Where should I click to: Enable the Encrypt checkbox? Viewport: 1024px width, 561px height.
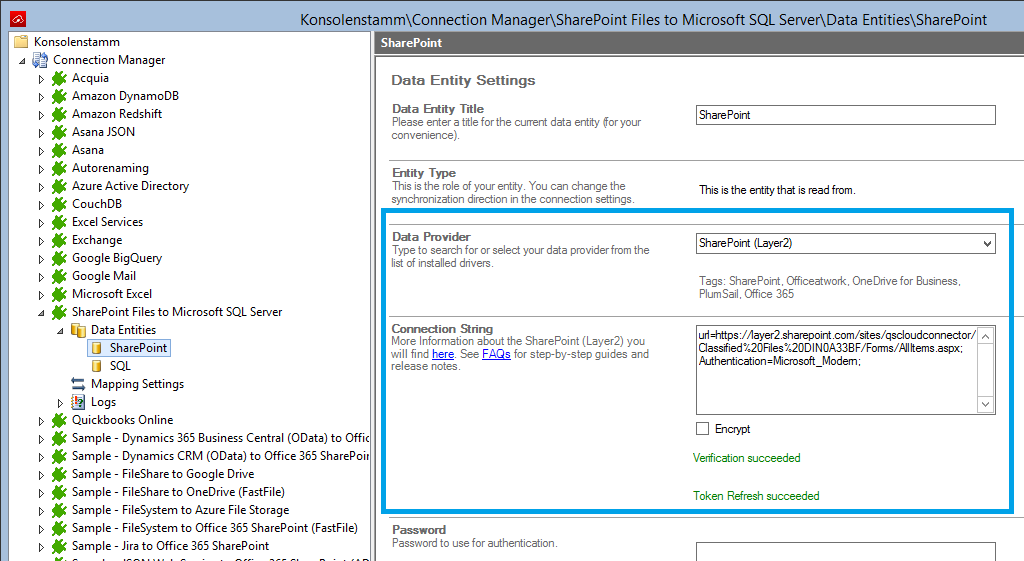(702, 429)
